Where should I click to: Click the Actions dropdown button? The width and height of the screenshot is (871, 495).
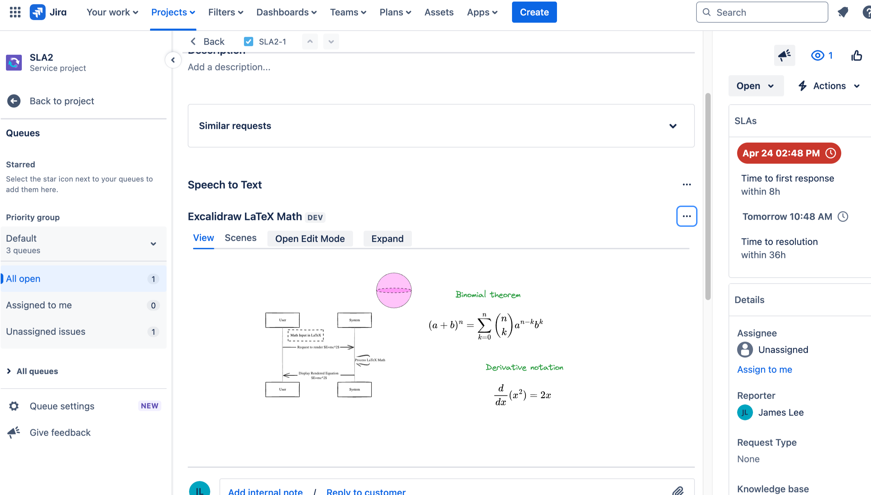point(829,86)
